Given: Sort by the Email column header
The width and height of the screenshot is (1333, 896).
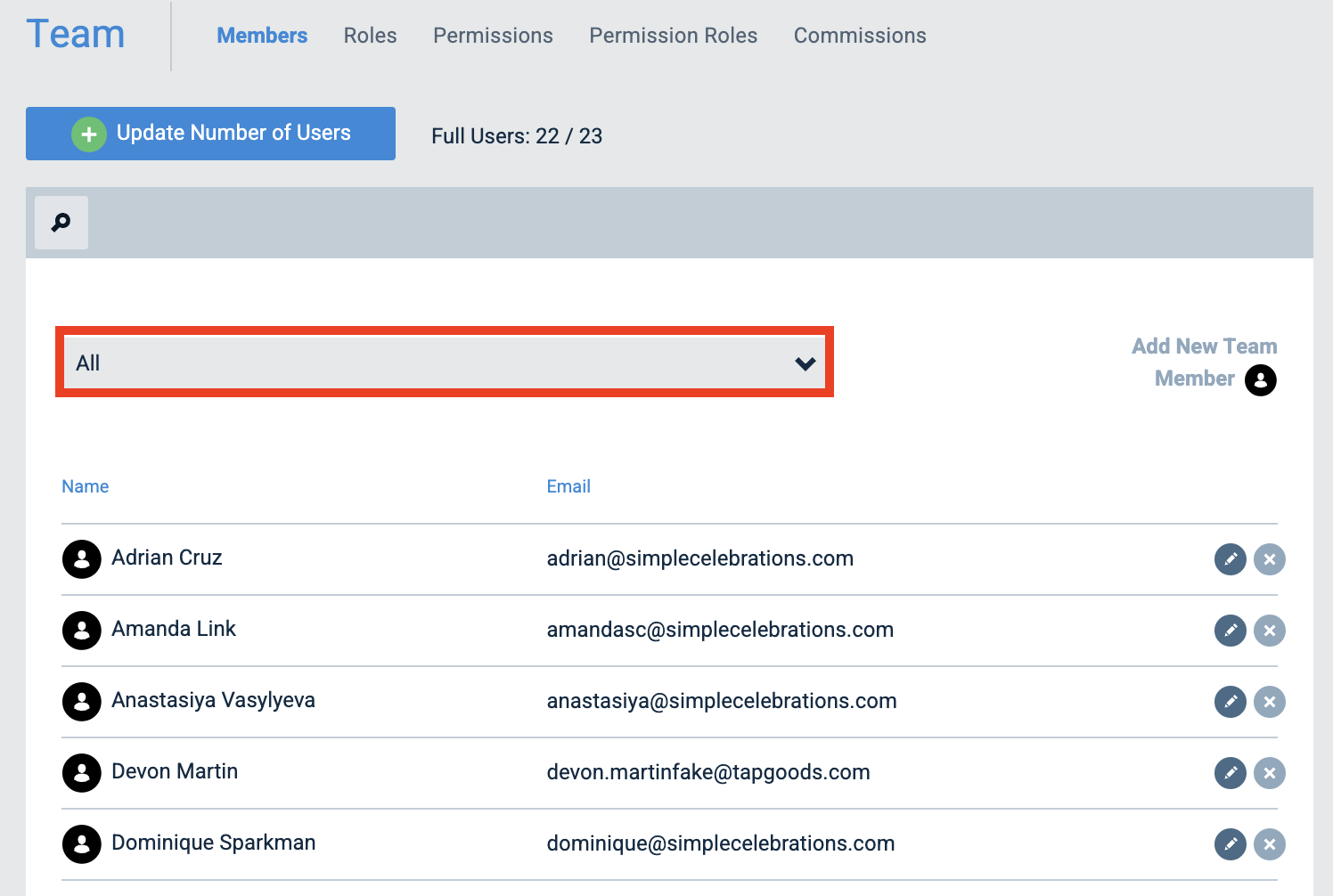Looking at the screenshot, I should pos(568,486).
